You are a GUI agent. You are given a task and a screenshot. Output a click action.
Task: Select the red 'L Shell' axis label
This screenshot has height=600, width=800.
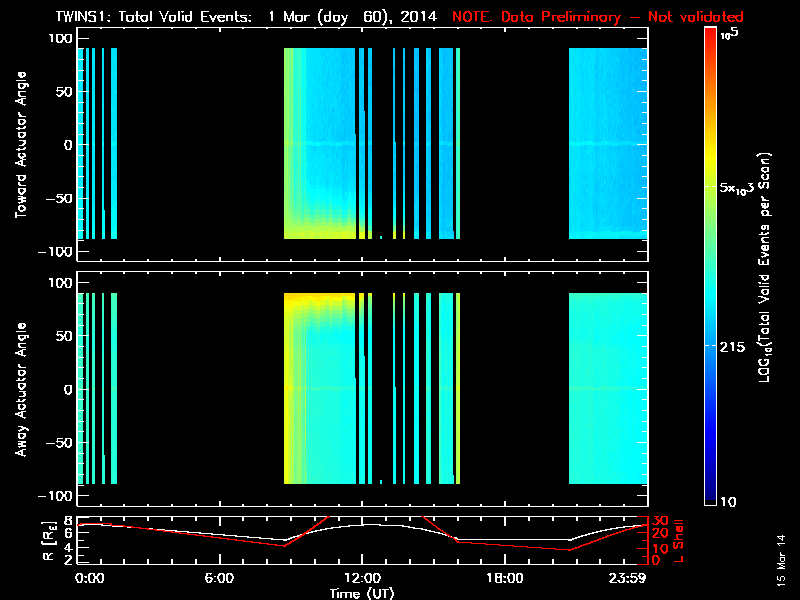pyautogui.click(x=680, y=538)
